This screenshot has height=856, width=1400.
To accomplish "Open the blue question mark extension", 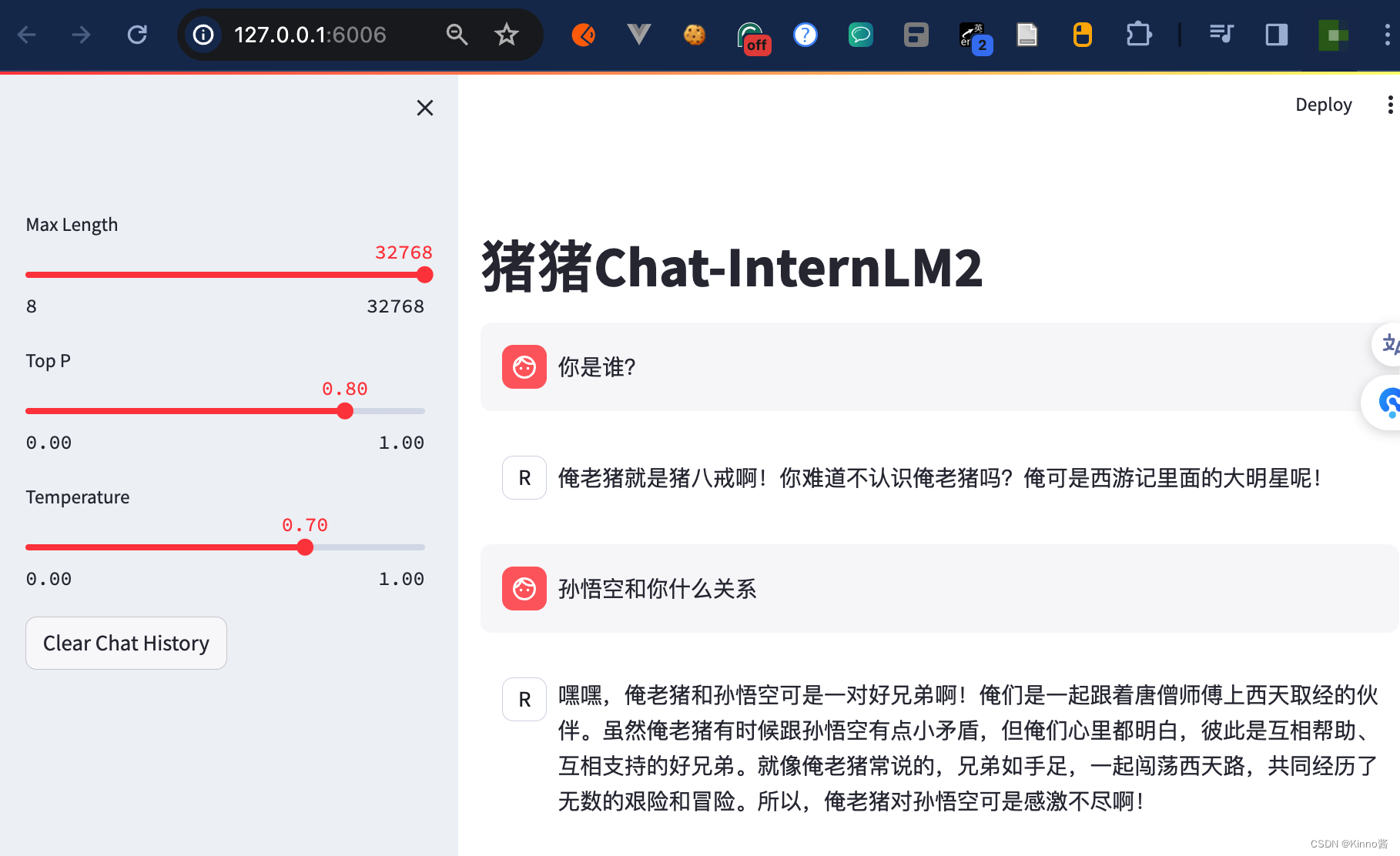I will coord(805,35).
